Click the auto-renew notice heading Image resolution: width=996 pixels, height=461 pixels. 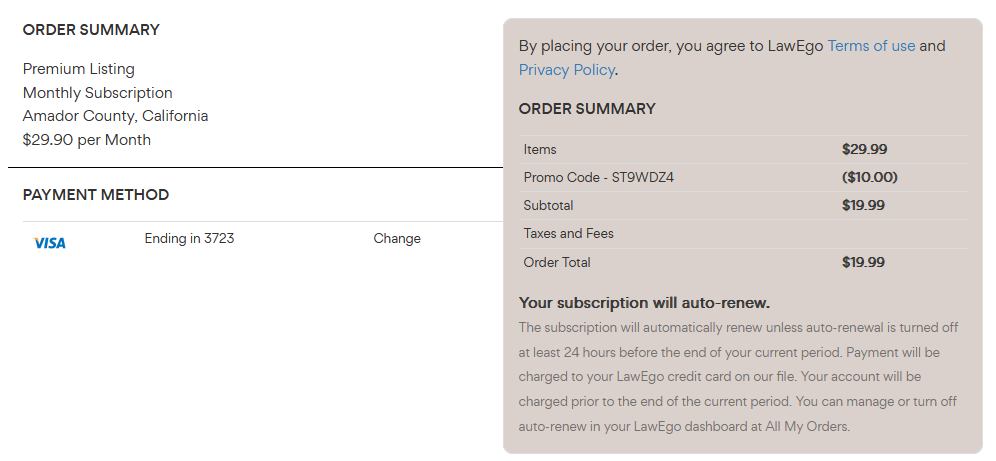coord(643,303)
